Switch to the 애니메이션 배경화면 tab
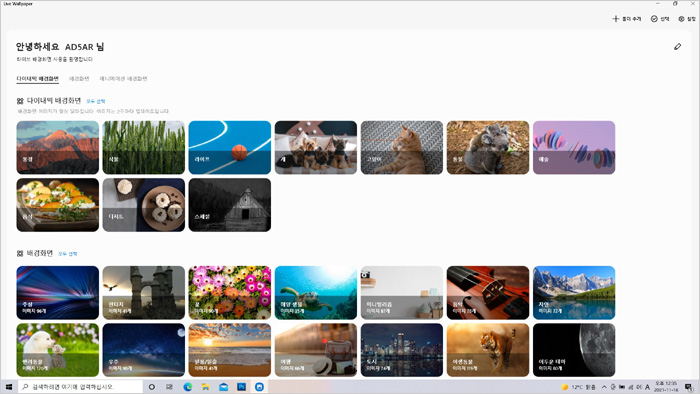Screen dimensions: 700x394 click(123, 79)
